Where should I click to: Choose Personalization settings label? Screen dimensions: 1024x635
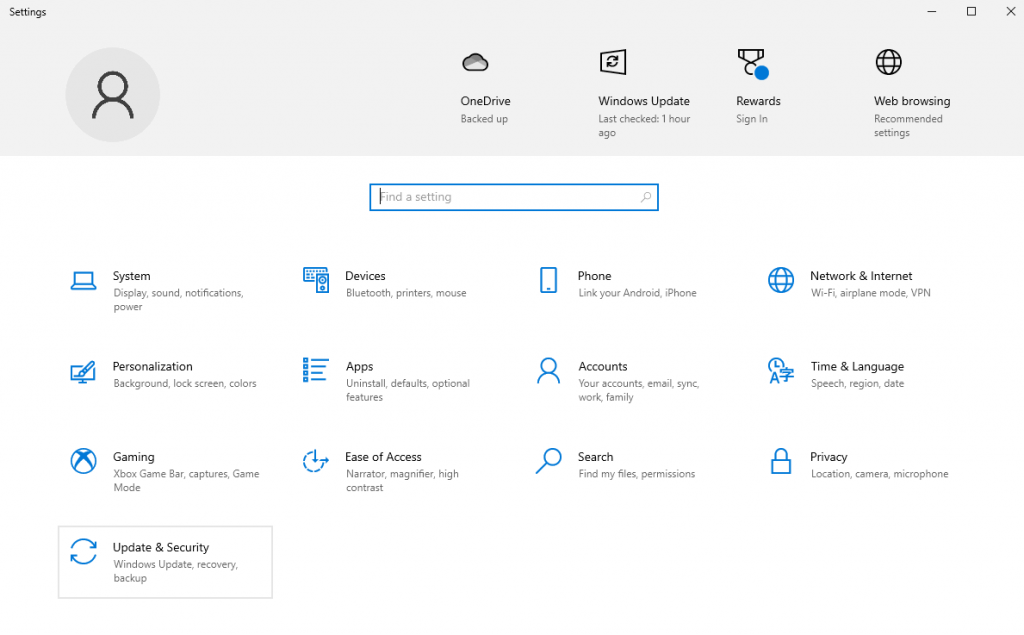152,366
